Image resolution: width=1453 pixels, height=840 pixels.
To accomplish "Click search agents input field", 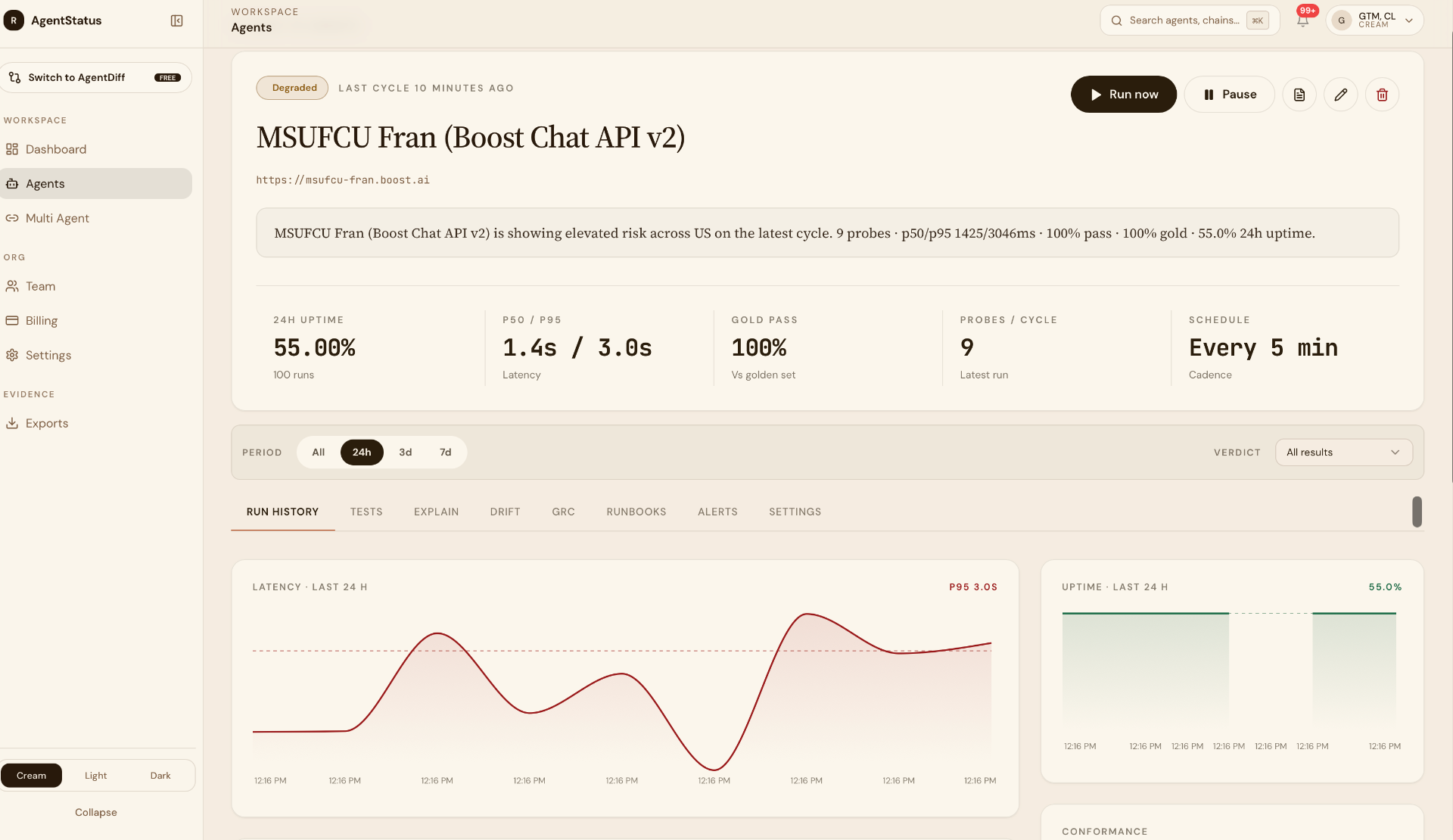I will coord(1190,20).
